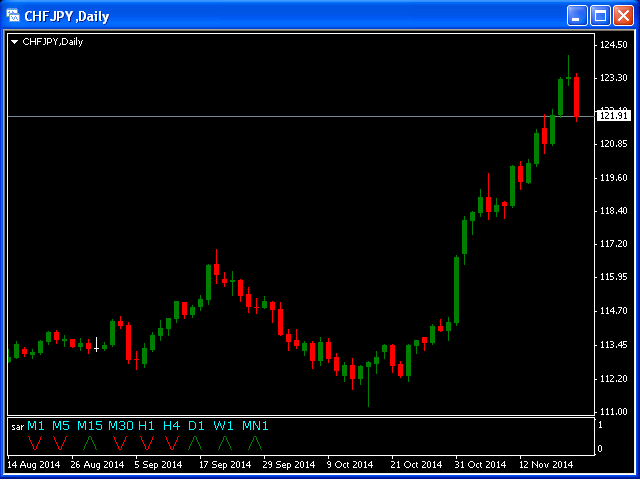
Task: Click the green up arrow under D1
Action: (195, 442)
